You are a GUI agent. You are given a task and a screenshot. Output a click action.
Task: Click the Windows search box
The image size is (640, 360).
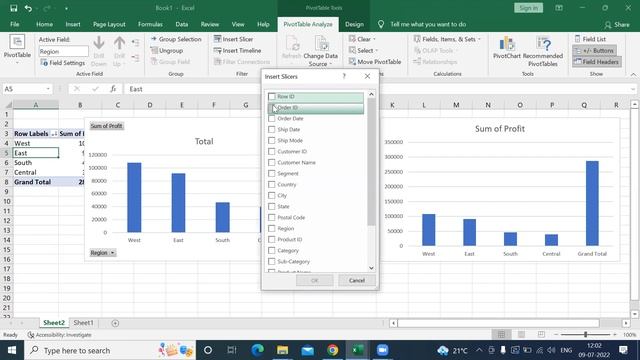(x=109, y=350)
